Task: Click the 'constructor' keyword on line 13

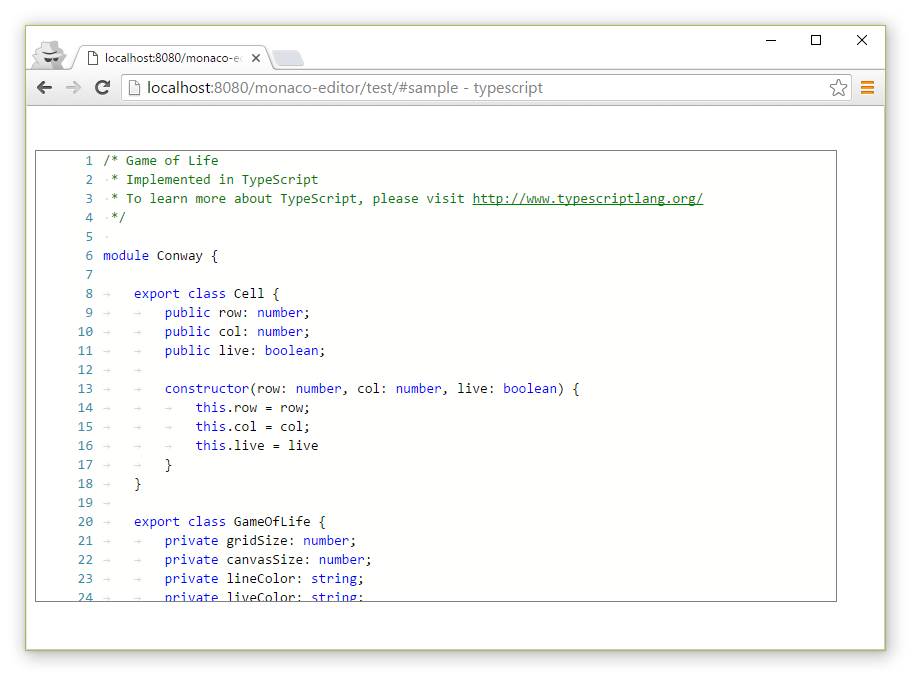Action: pyautogui.click(x=207, y=388)
